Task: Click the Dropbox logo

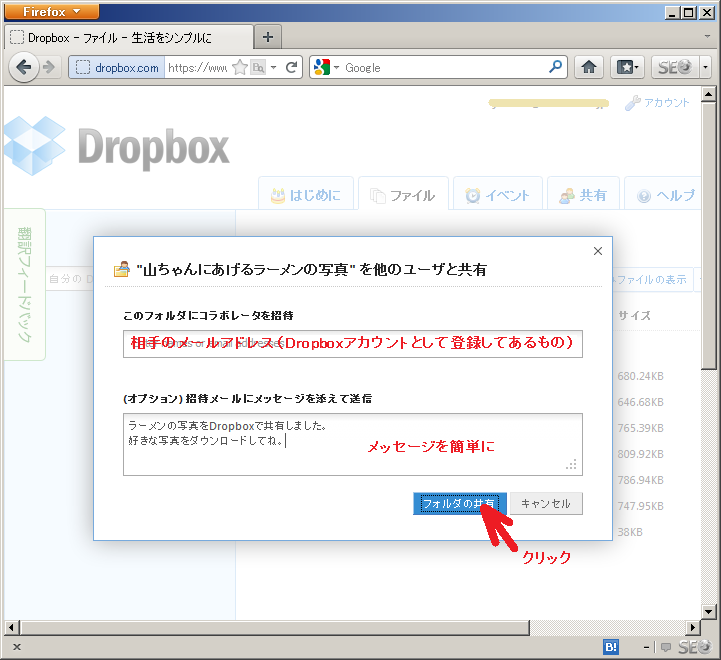Action: point(117,146)
